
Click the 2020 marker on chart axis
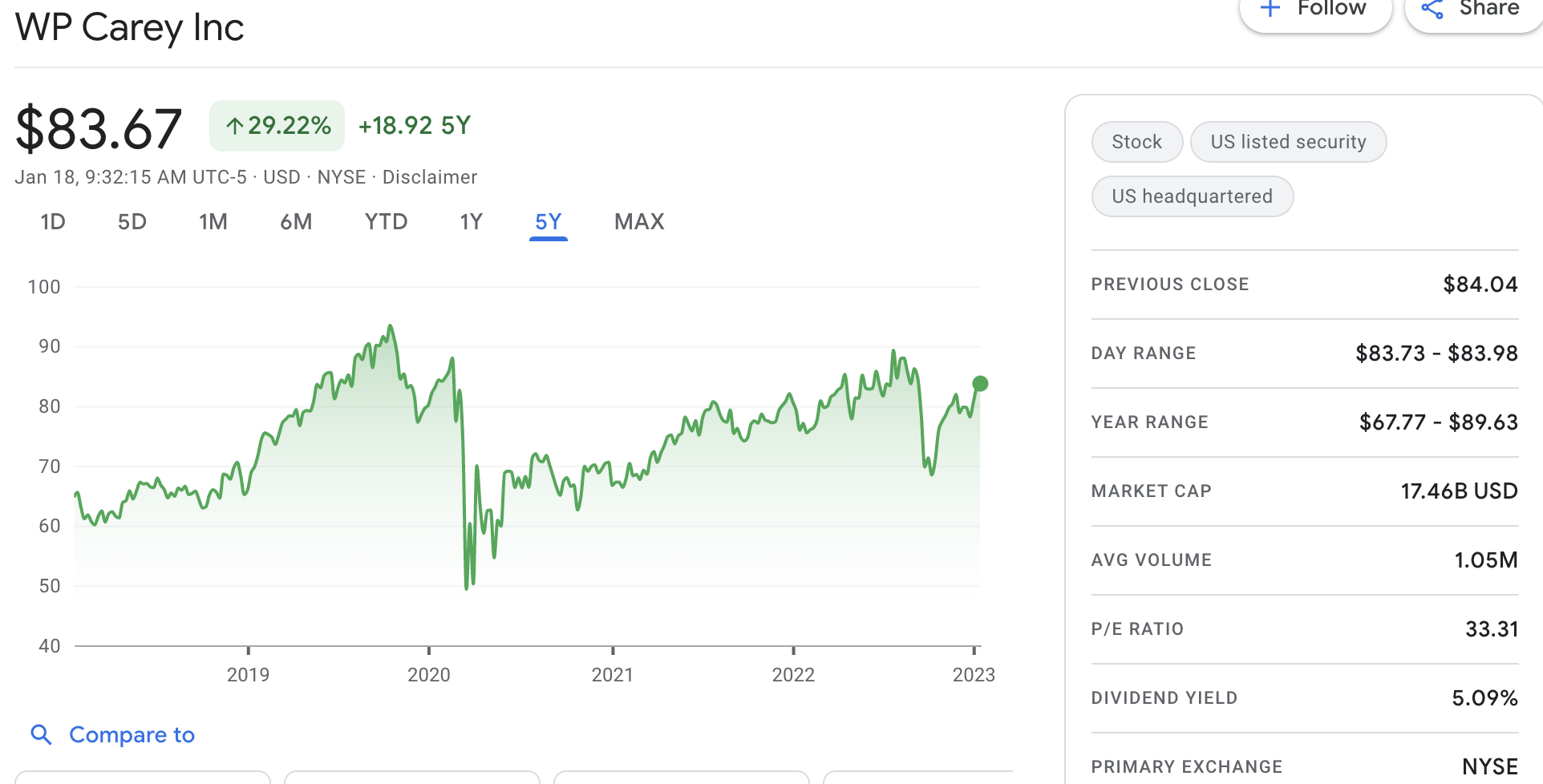coord(429,674)
